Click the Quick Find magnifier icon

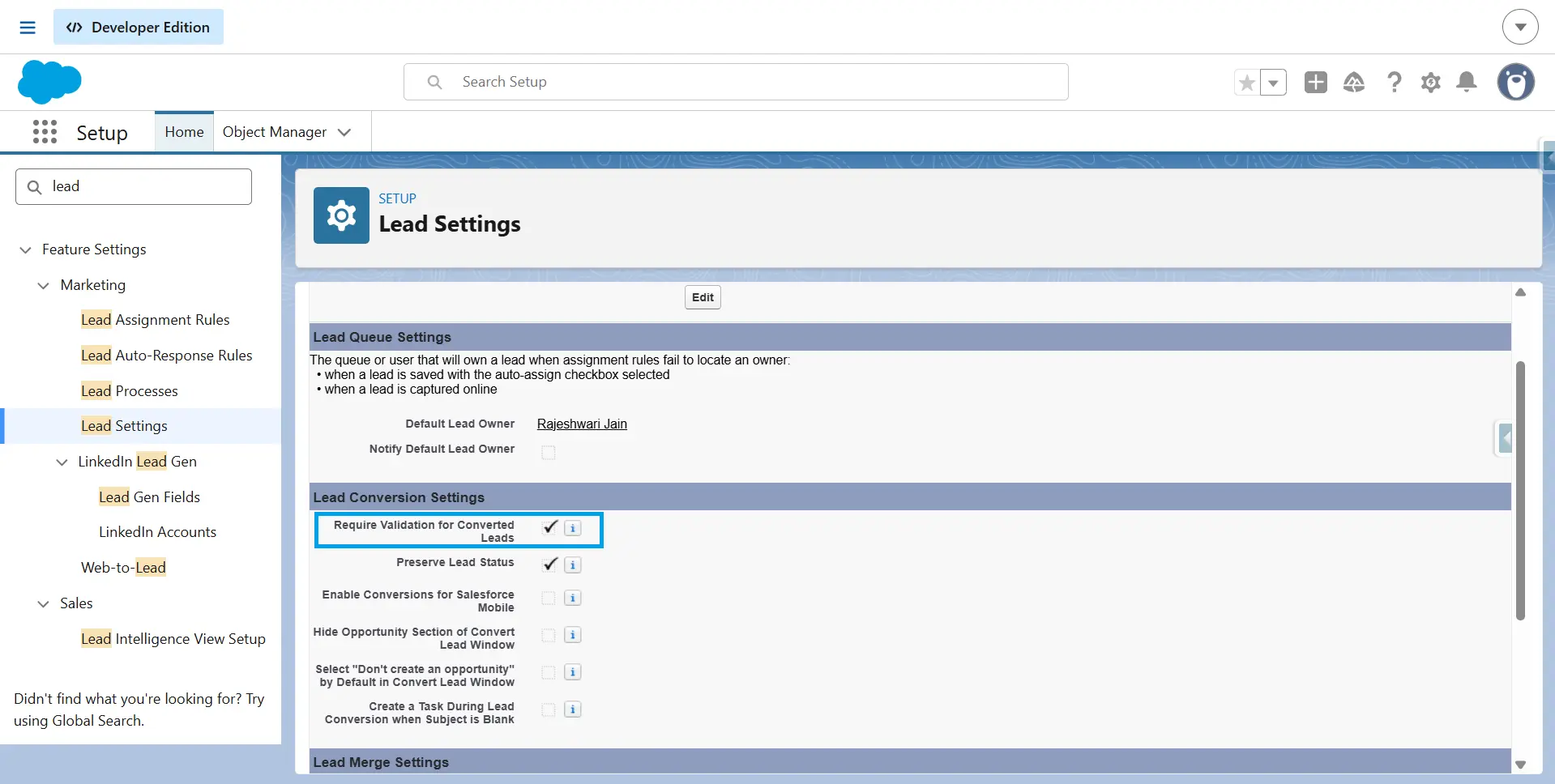(34, 187)
